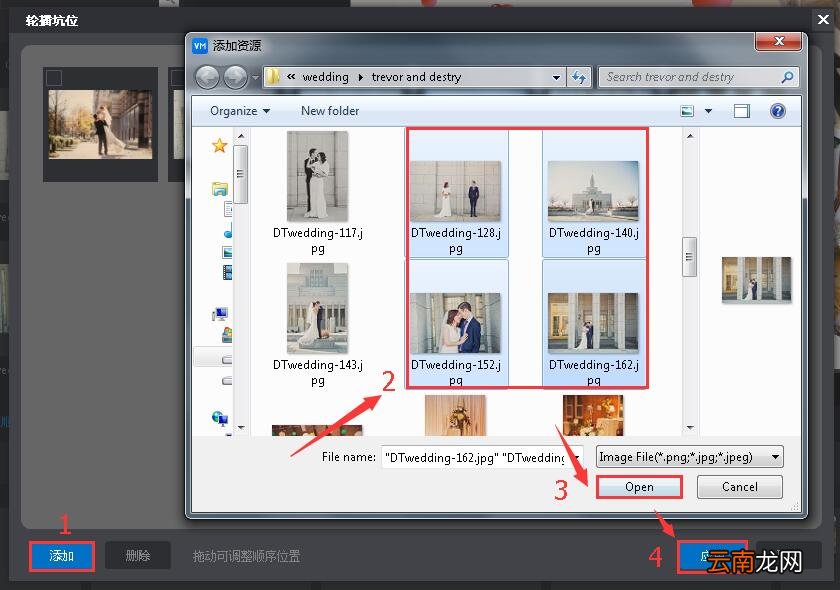The image size is (840, 590).
Task: Select the first carousel photo of couple outdoors
Action: pyautogui.click(x=100, y=124)
